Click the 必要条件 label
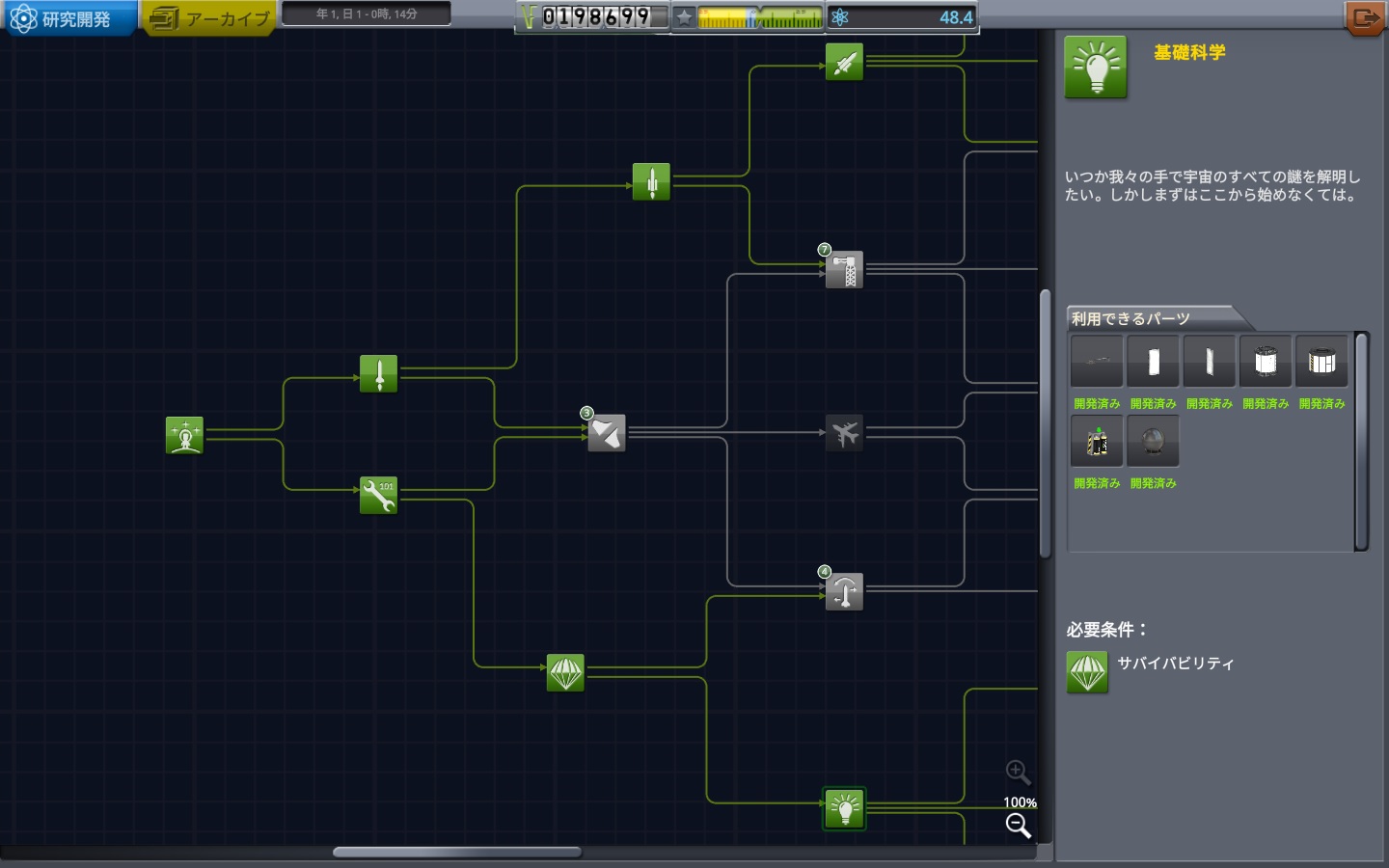The width and height of the screenshot is (1389, 868). click(x=1106, y=629)
